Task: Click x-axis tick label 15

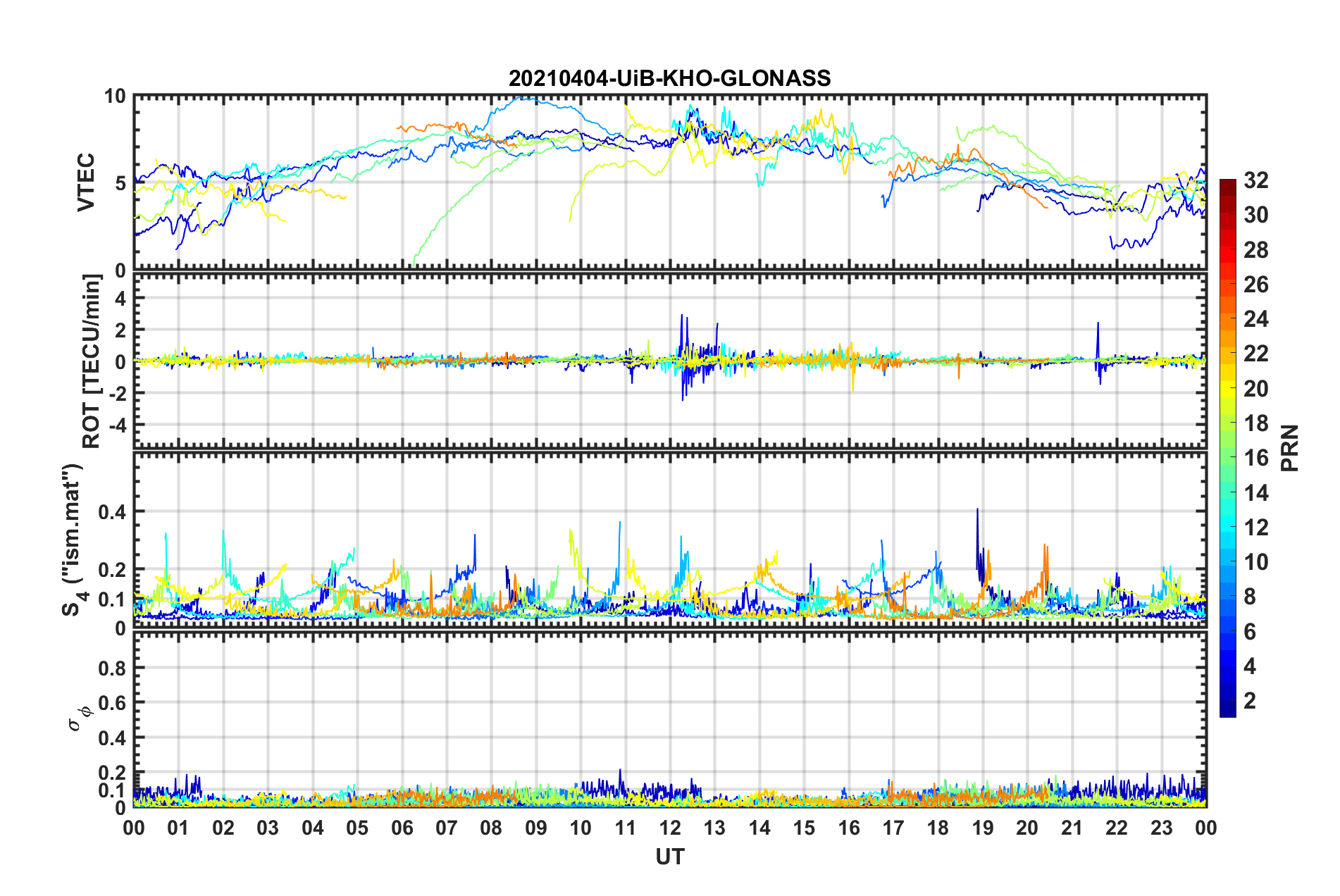Action: pyautogui.click(x=804, y=828)
